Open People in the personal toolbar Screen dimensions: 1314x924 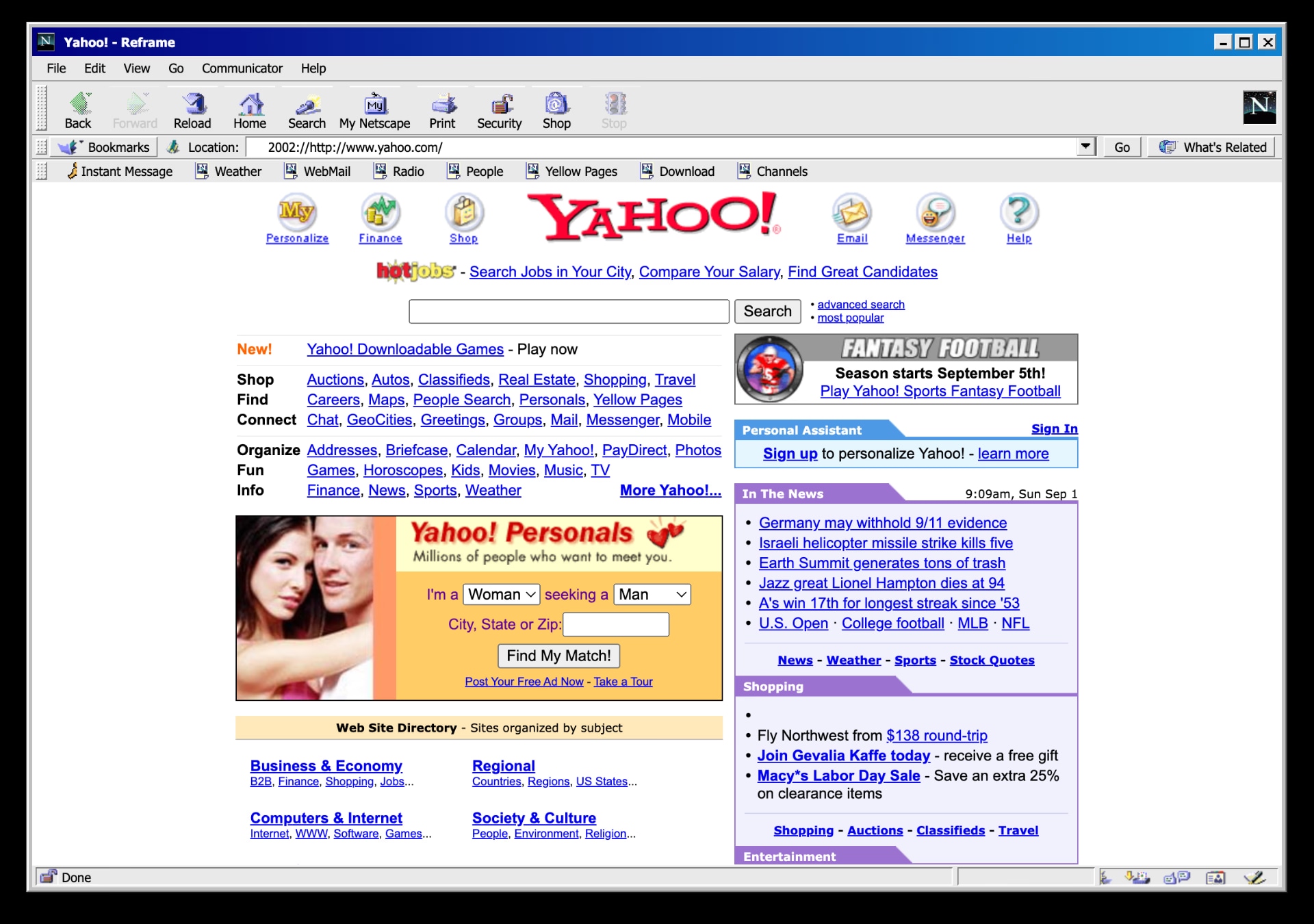[475, 171]
